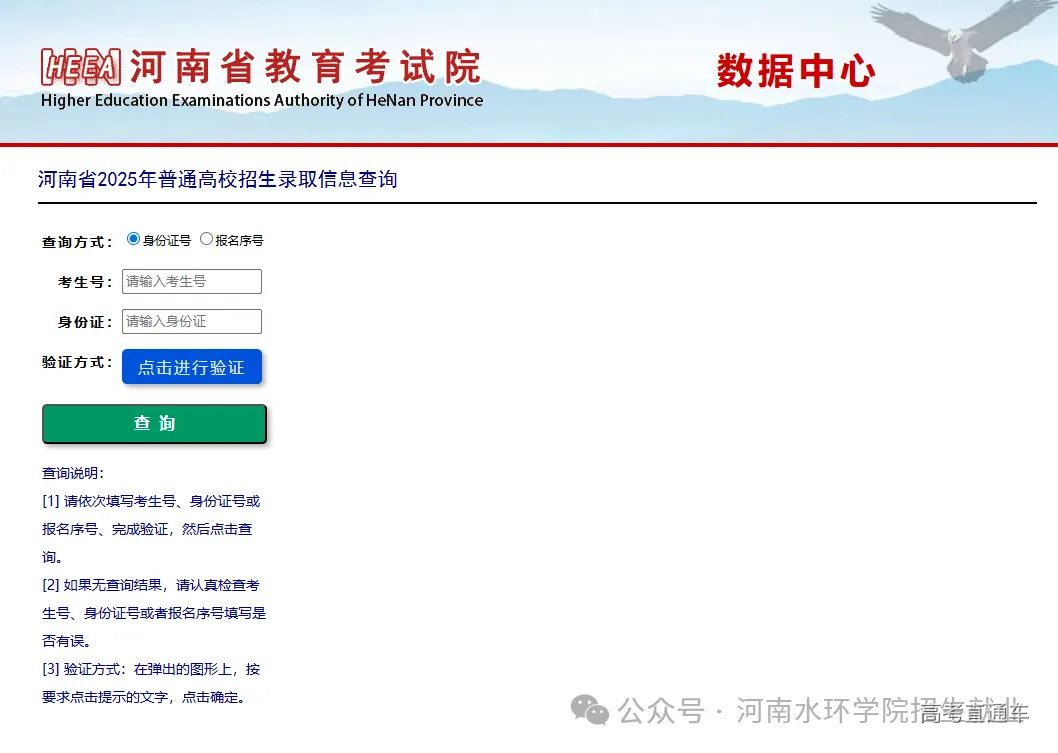The image size is (1058, 753).
Task: Select the 身份证号 query method
Action: coord(133,238)
